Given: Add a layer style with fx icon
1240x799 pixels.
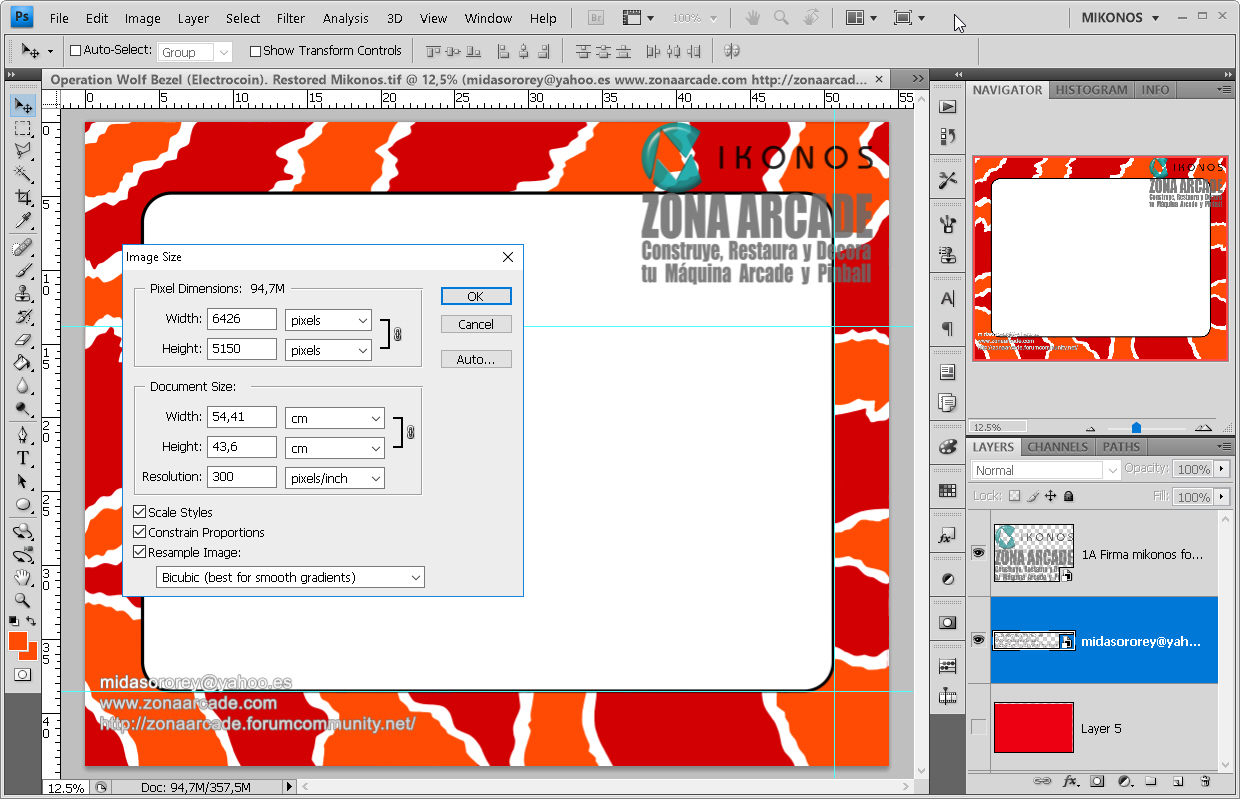Looking at the screenshot, I should click(1070, 781).
